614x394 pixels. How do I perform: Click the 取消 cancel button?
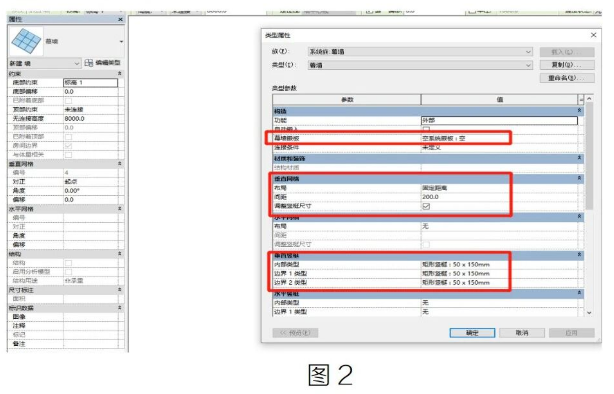522,333
